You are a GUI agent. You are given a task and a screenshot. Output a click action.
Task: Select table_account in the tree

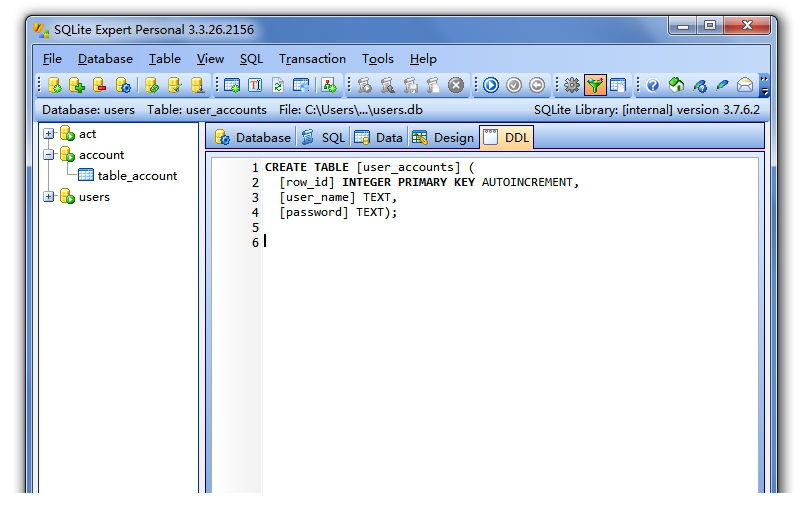pos(137,175)
